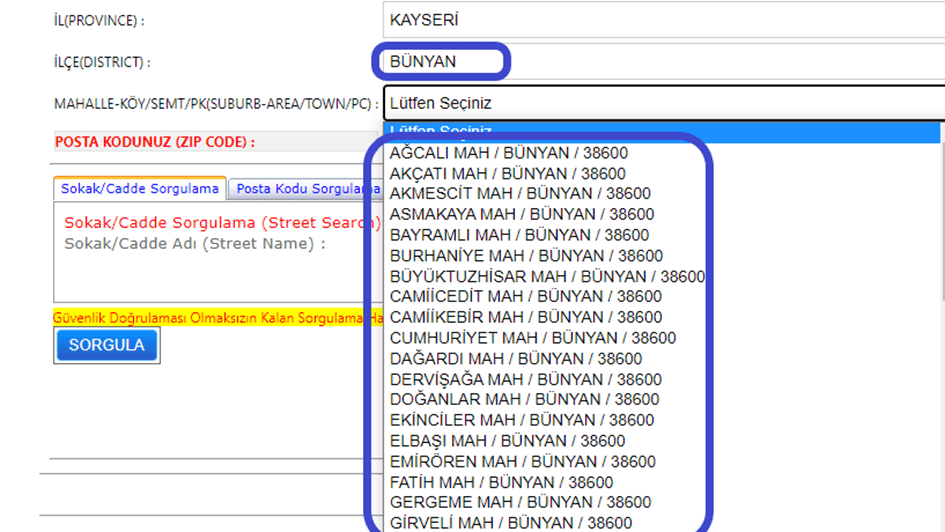Choose FATİH MAH / BÜNYAN option
This screenshot has width=945, height=532.
[x=502, y=482]
